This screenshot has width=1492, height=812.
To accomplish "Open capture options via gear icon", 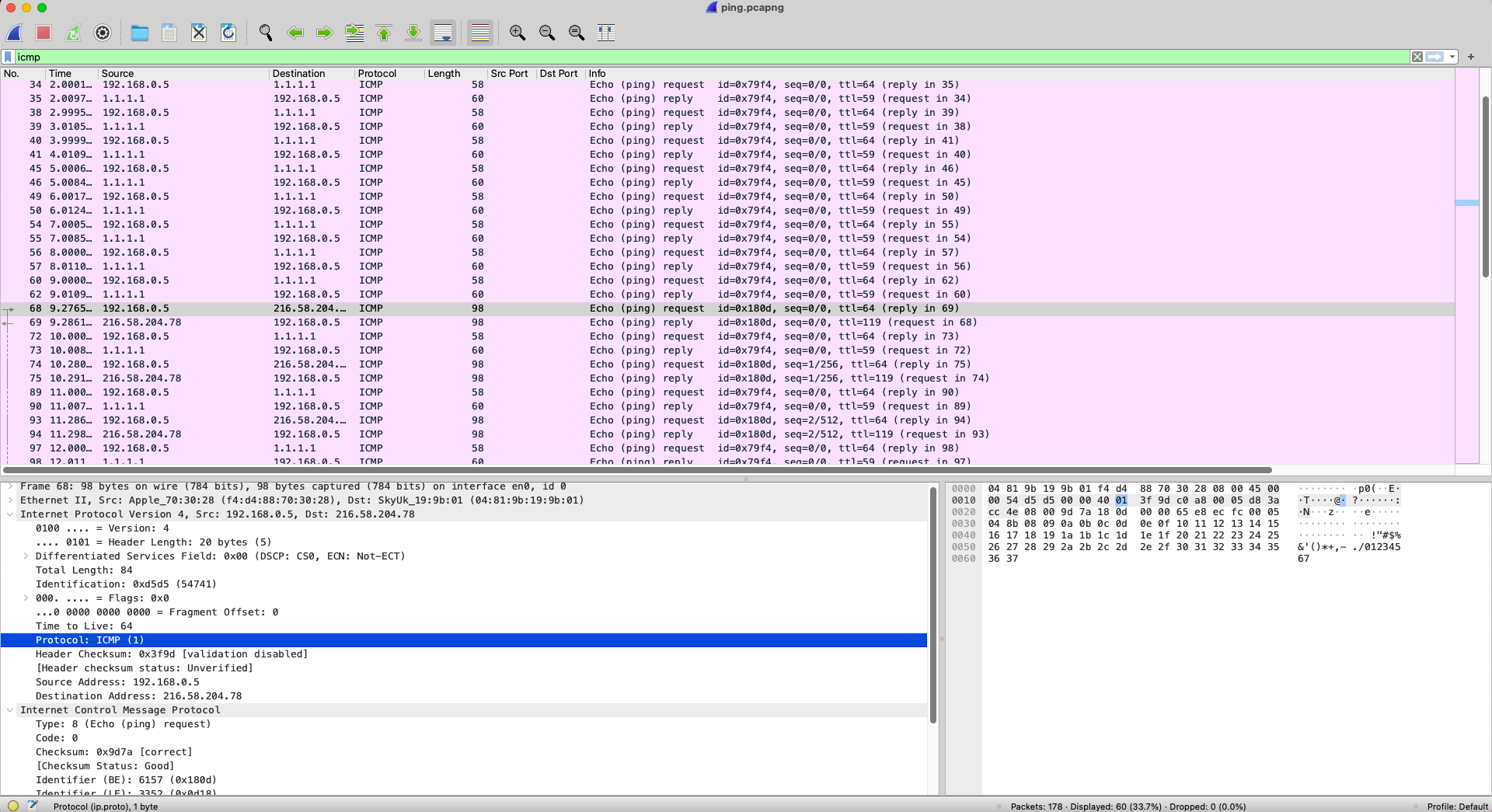I will click(102, 33).
